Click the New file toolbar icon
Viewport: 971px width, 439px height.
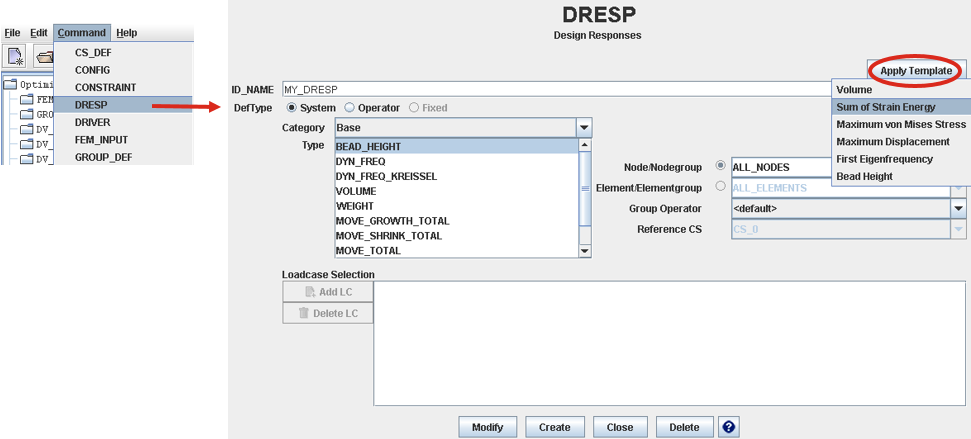pos(16,57)
